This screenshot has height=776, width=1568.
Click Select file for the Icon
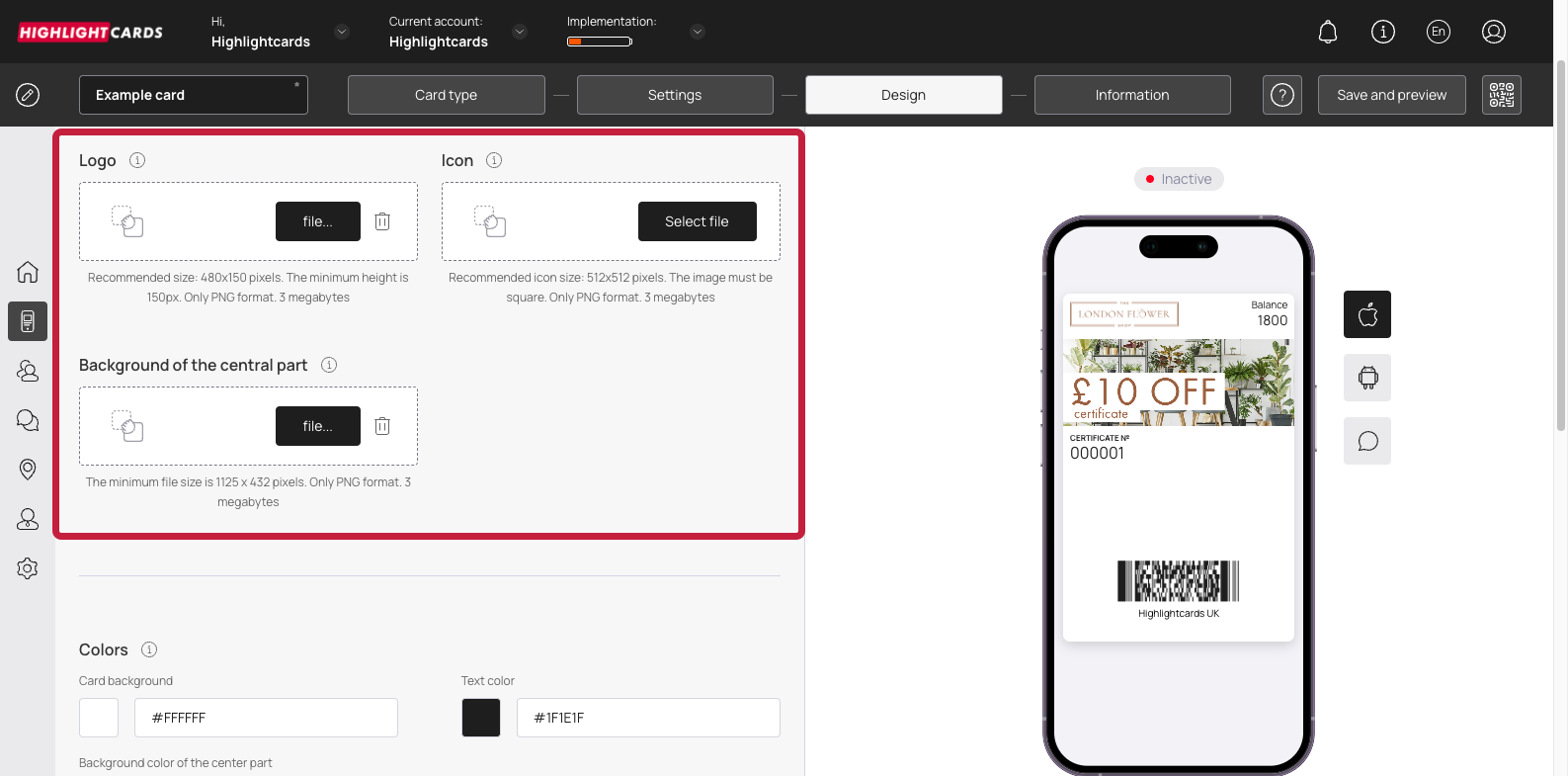[x=697, y=221]
